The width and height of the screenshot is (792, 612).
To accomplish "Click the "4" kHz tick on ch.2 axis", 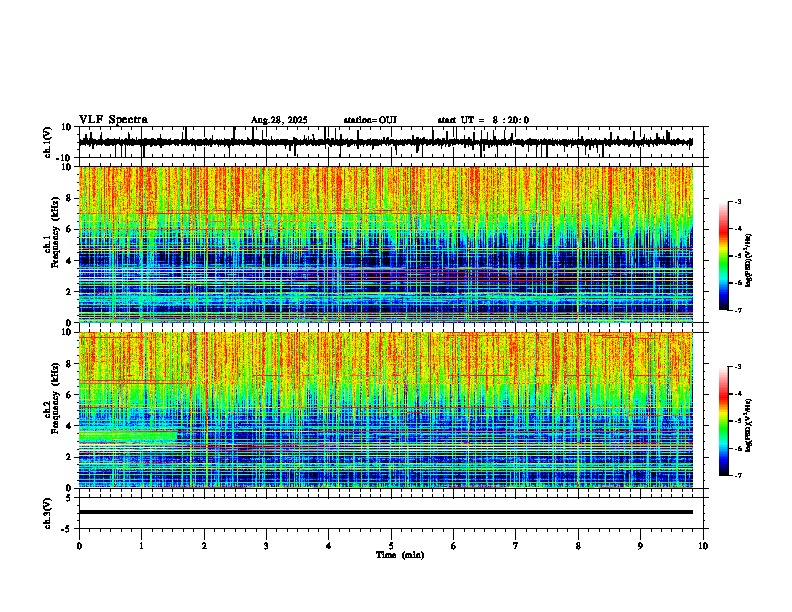I will click(x=69, y=426).
